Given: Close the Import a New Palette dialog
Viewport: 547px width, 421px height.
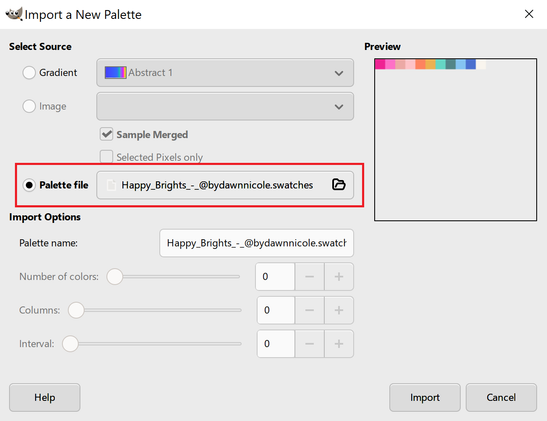Looking at the screenshot, I should (529, 14).
